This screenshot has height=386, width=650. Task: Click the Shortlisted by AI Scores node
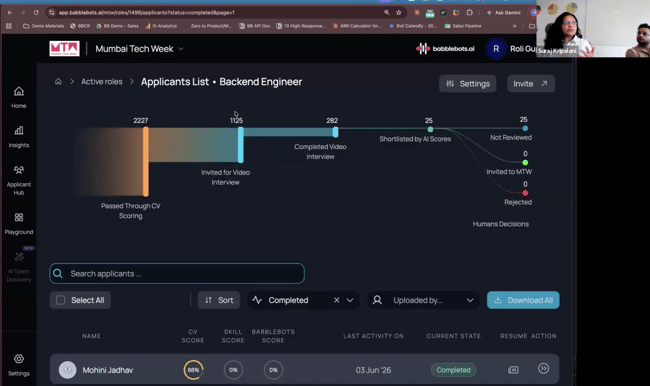(430, 129)
